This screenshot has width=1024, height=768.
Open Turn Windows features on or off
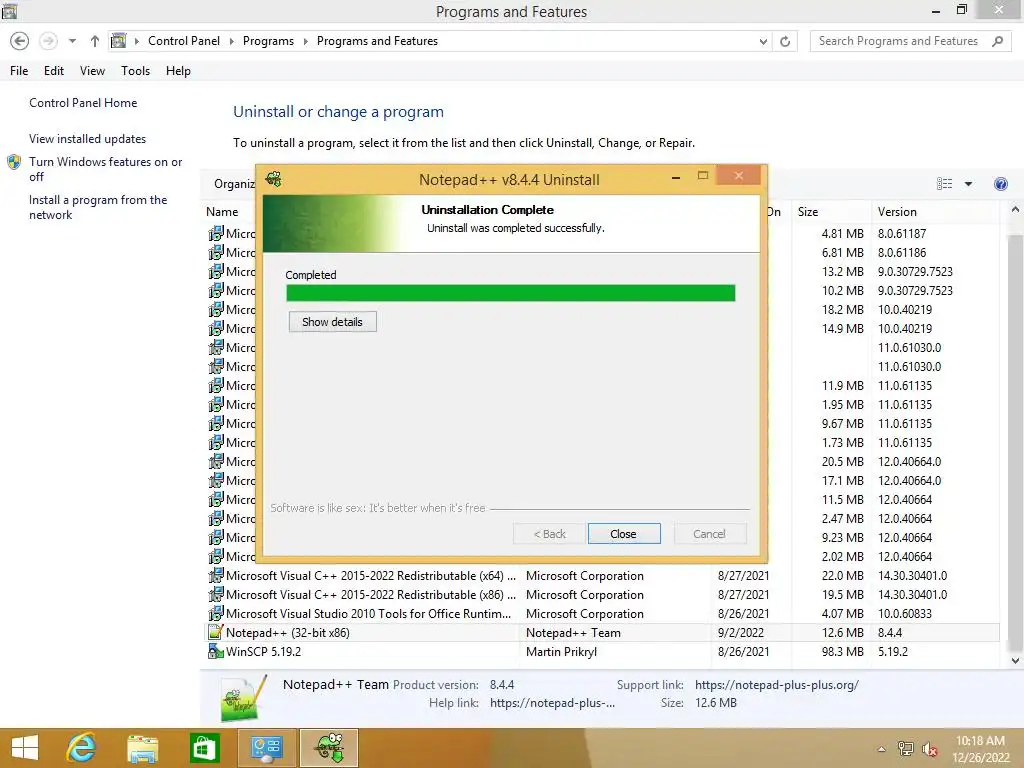coord(105,168)
